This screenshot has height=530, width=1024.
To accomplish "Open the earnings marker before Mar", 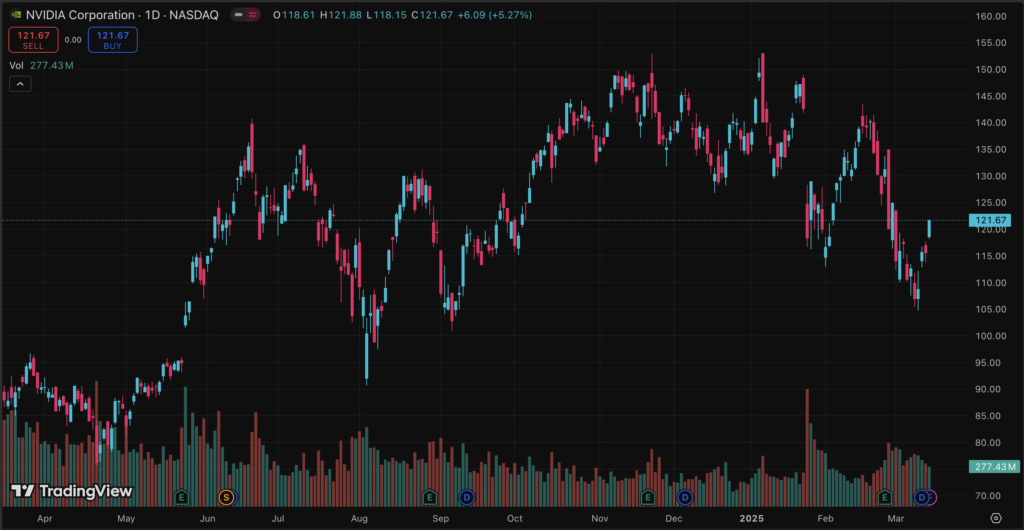I will (885, 497).
